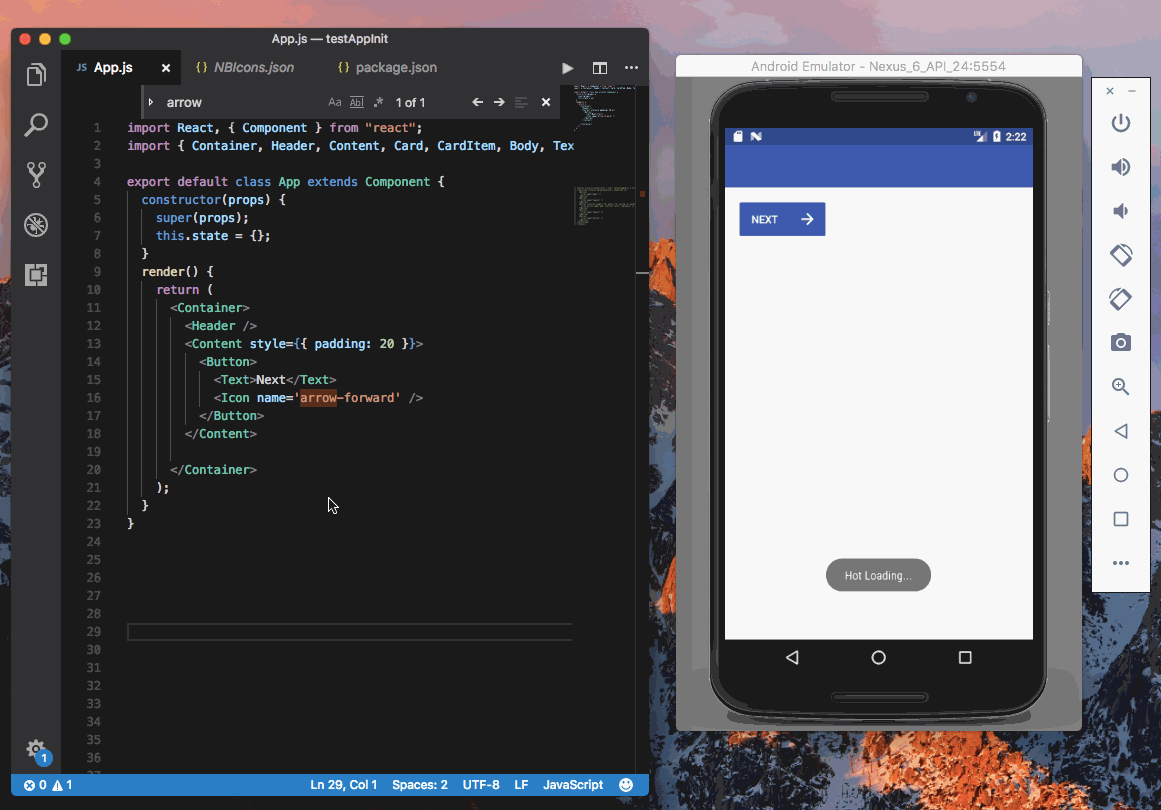Switch to the package.json tab
This screenshot has width=1161, height=810.
coord(389,68)
